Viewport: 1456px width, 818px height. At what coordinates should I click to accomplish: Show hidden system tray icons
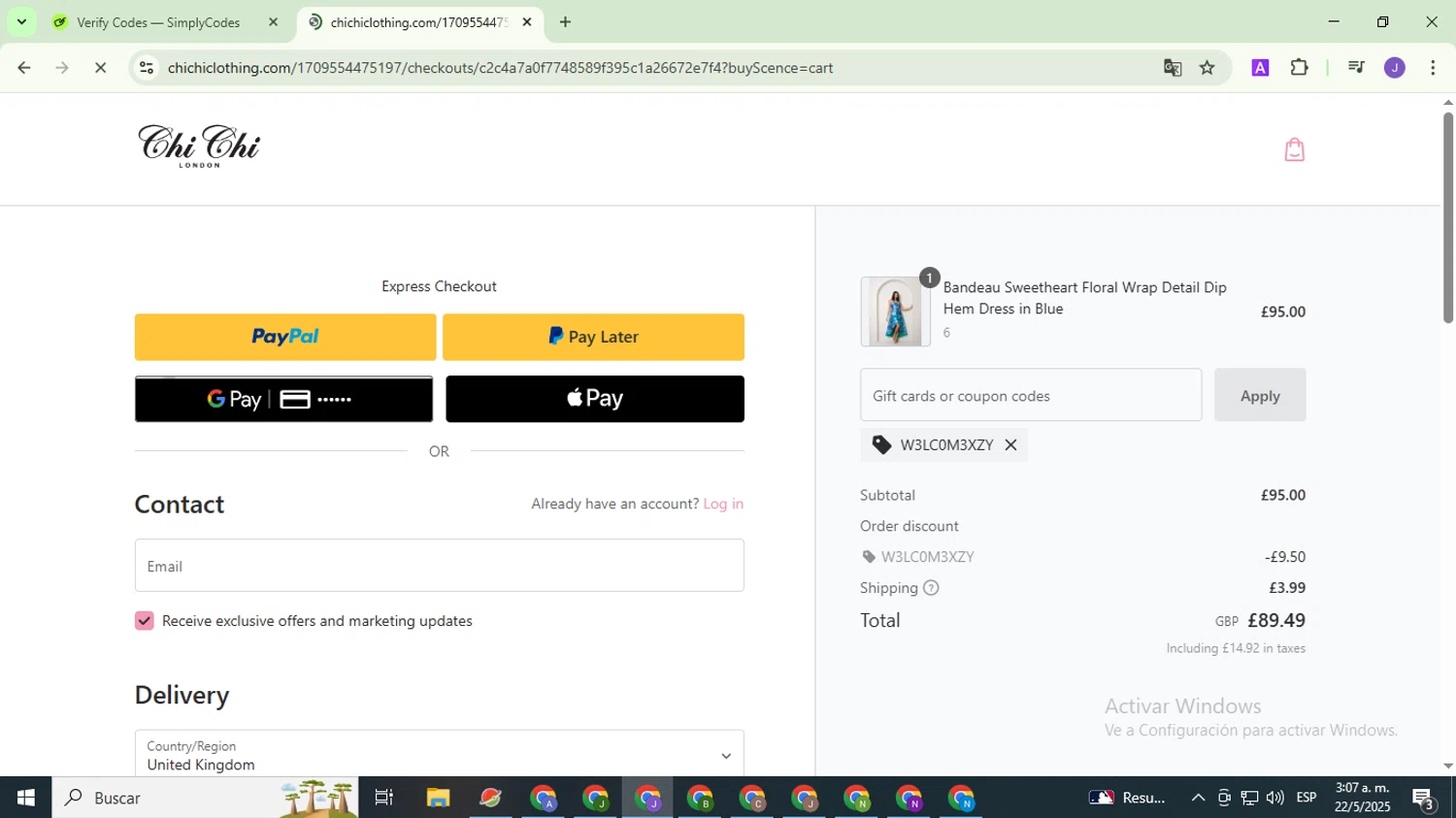(x=1198, y=798)
